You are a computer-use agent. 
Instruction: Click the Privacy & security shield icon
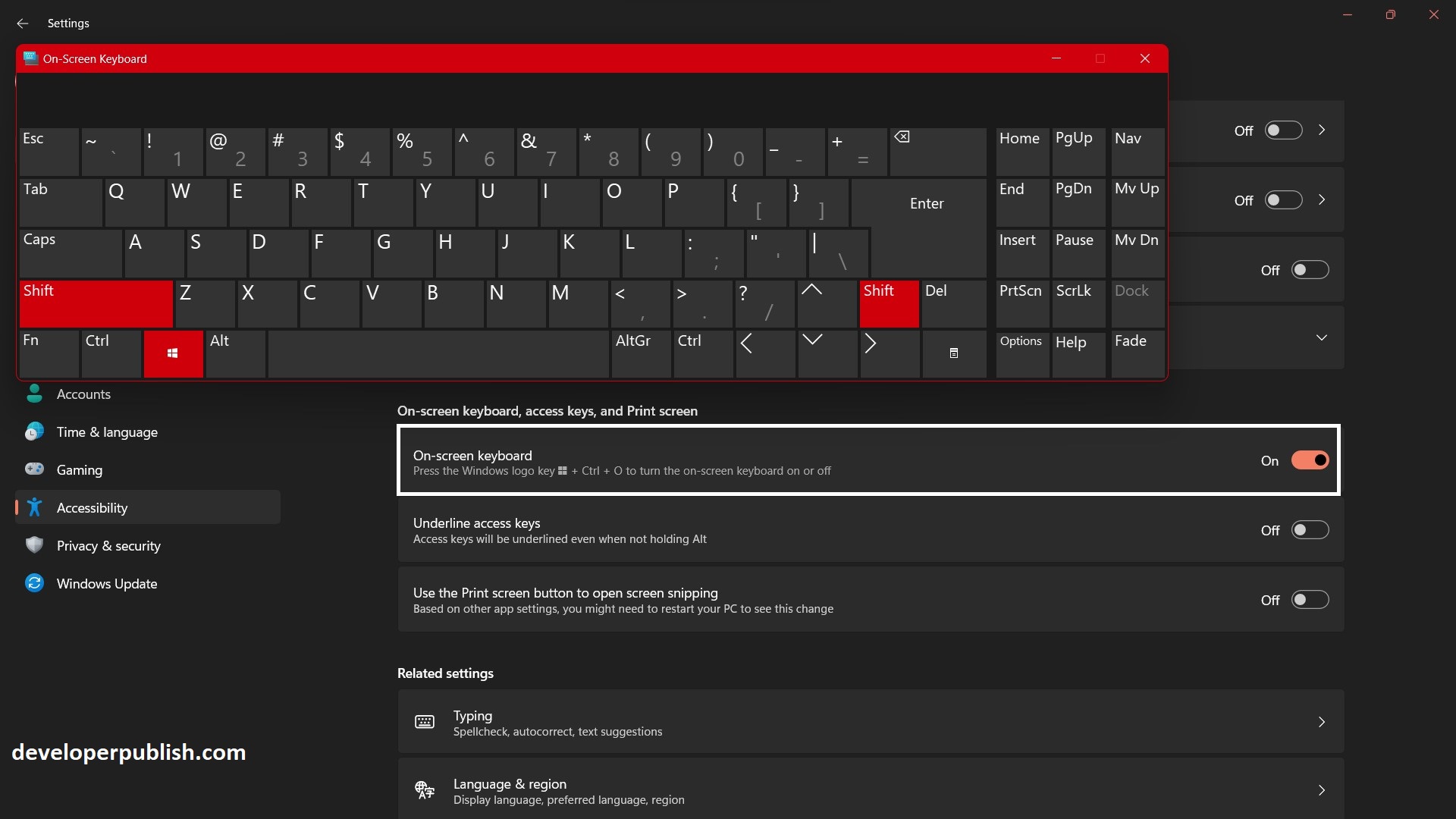[34, 545]
